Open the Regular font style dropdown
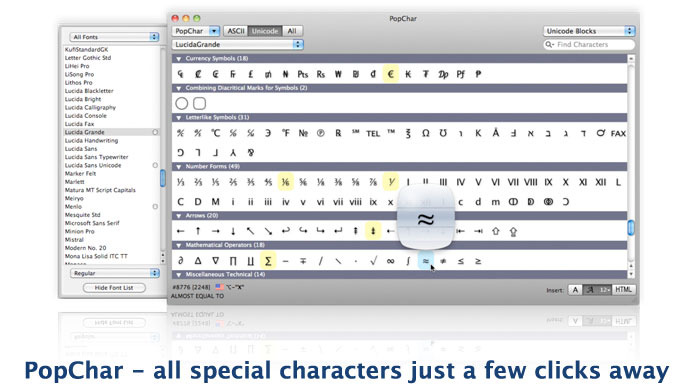This screenshot has height=384, width=694. 114,273
